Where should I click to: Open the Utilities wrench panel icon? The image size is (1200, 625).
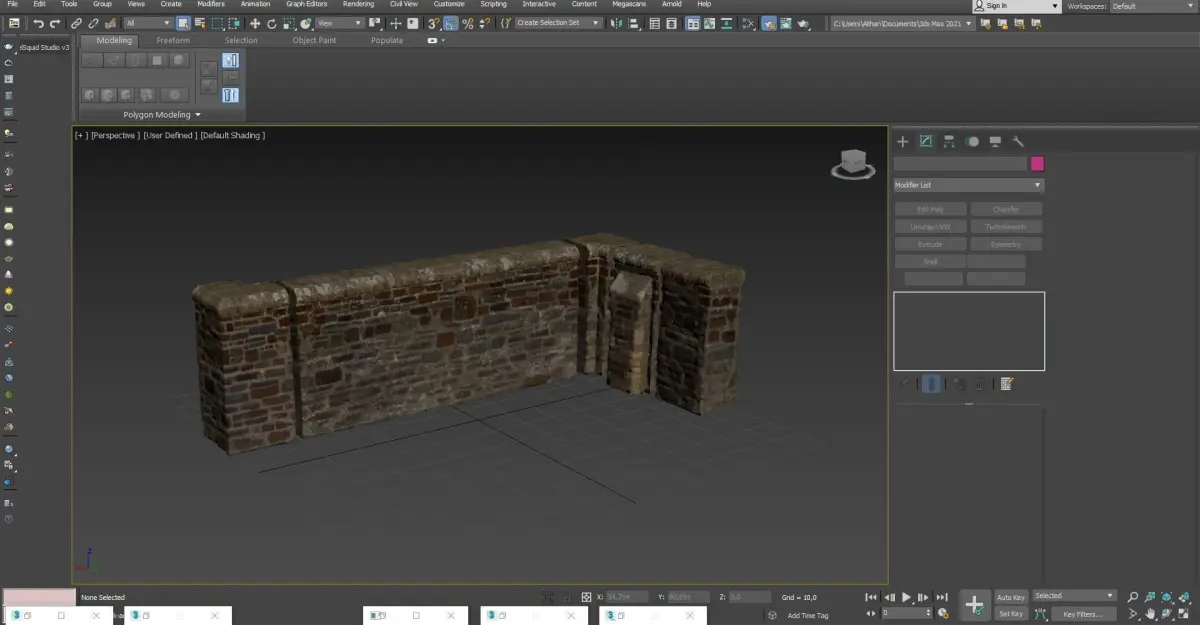tap(1018, 142)
